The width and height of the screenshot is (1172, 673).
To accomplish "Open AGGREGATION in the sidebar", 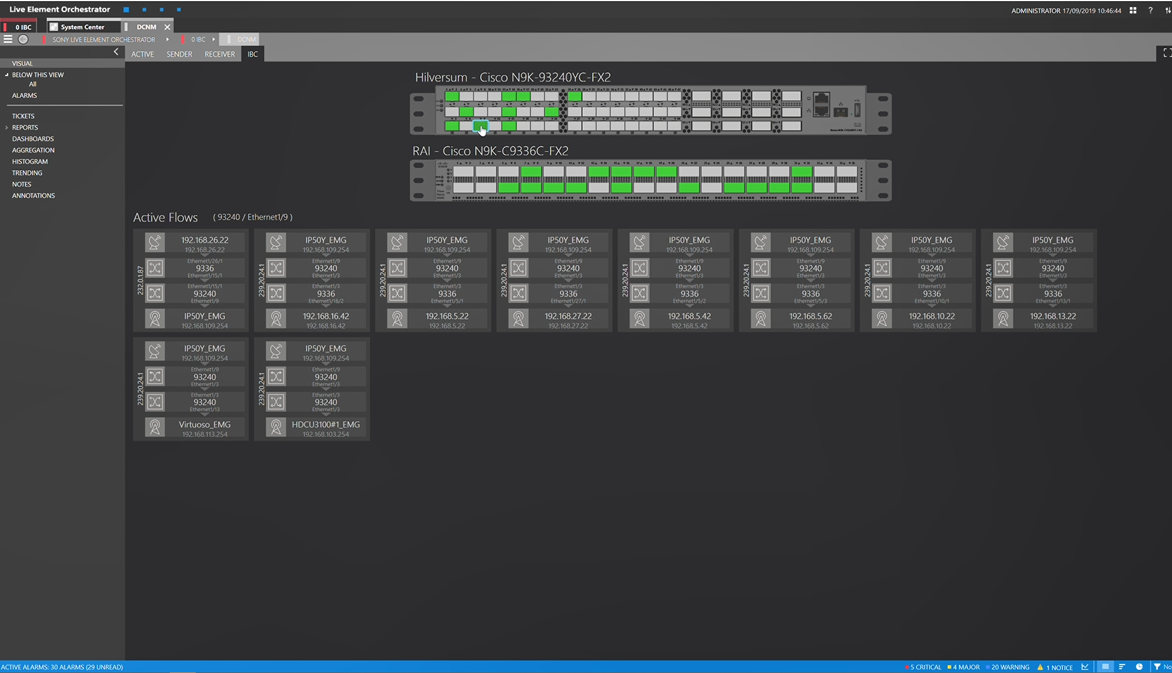I will tap(33, 150).
